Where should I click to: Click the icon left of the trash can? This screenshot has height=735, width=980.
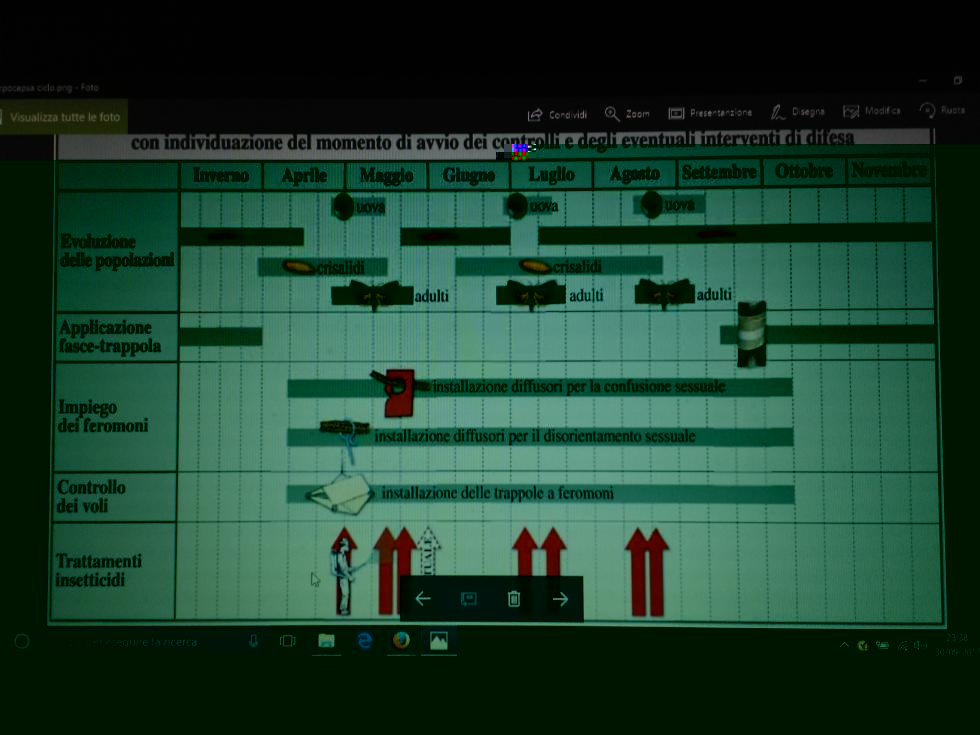pyautogui.click(x=468, y=599)
